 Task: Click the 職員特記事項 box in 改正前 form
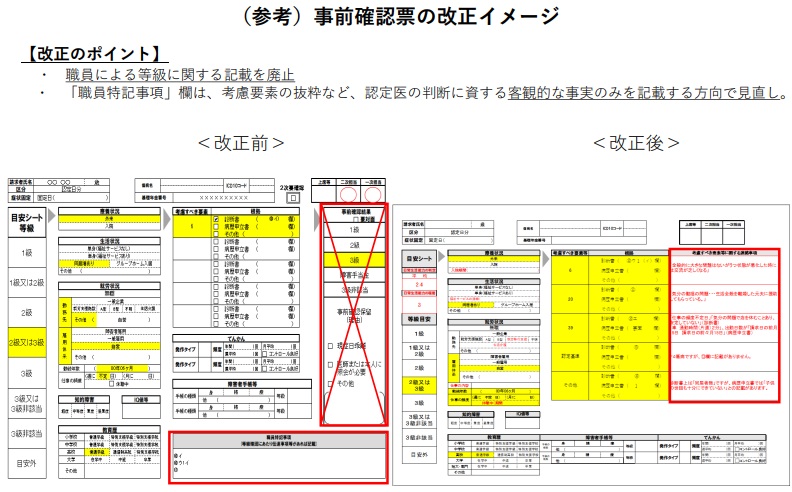point(277,456)
